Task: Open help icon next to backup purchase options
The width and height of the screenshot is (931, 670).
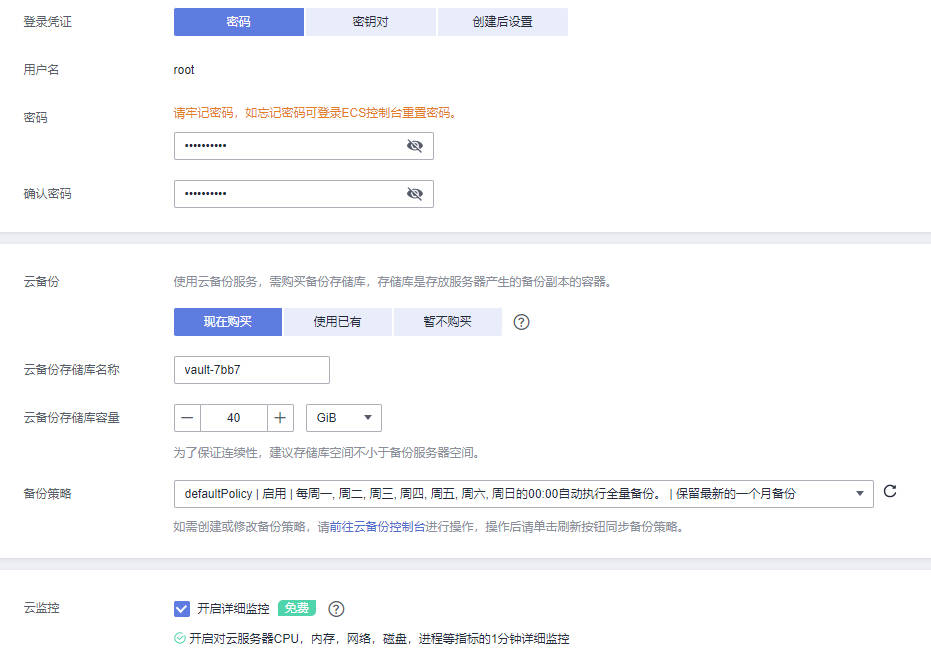Action: [x=521, y=321]
